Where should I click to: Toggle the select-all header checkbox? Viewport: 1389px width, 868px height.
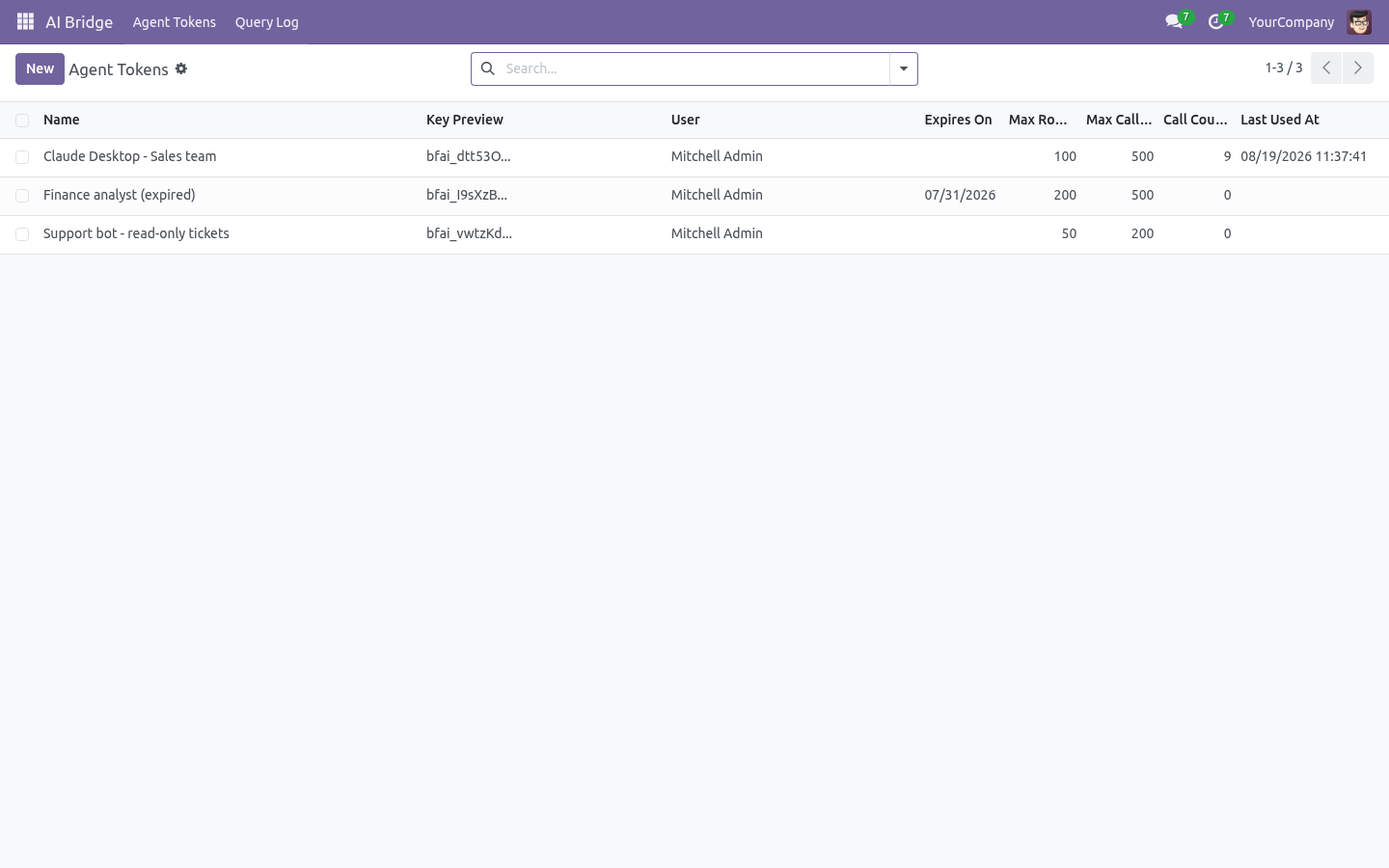tap(22, 121)
